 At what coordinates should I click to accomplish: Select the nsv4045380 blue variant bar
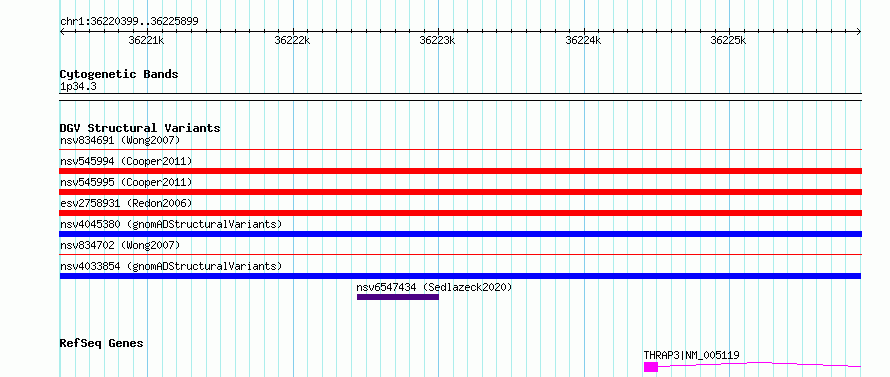click(x=460, y=234)
